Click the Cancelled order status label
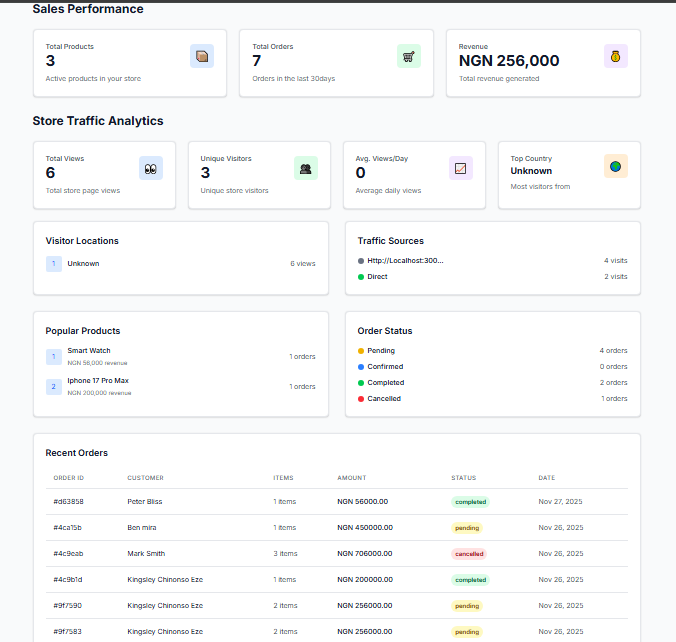This screenshot has width=676, height=642. [384, 398]
